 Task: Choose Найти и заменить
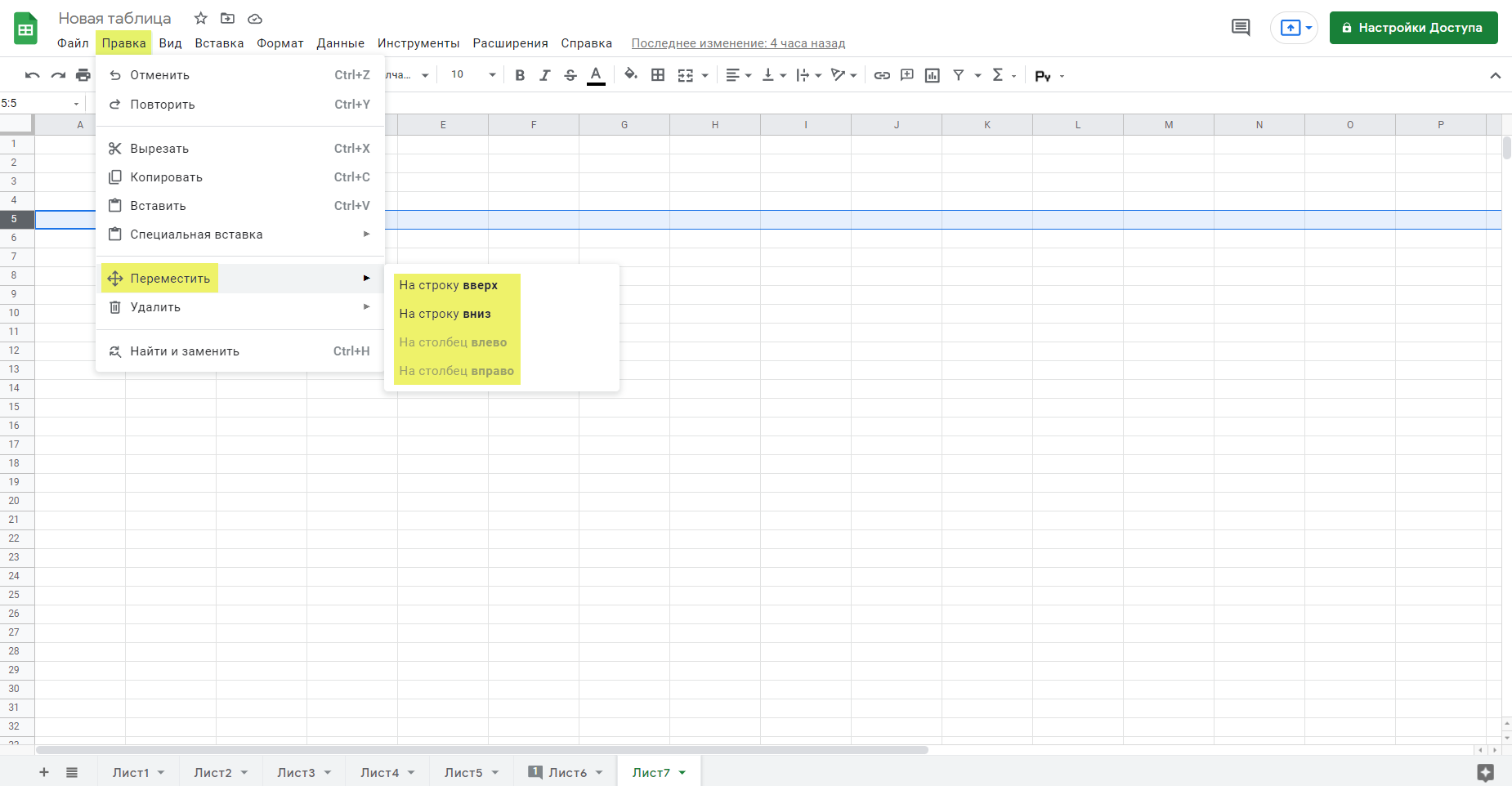point(239,351)
